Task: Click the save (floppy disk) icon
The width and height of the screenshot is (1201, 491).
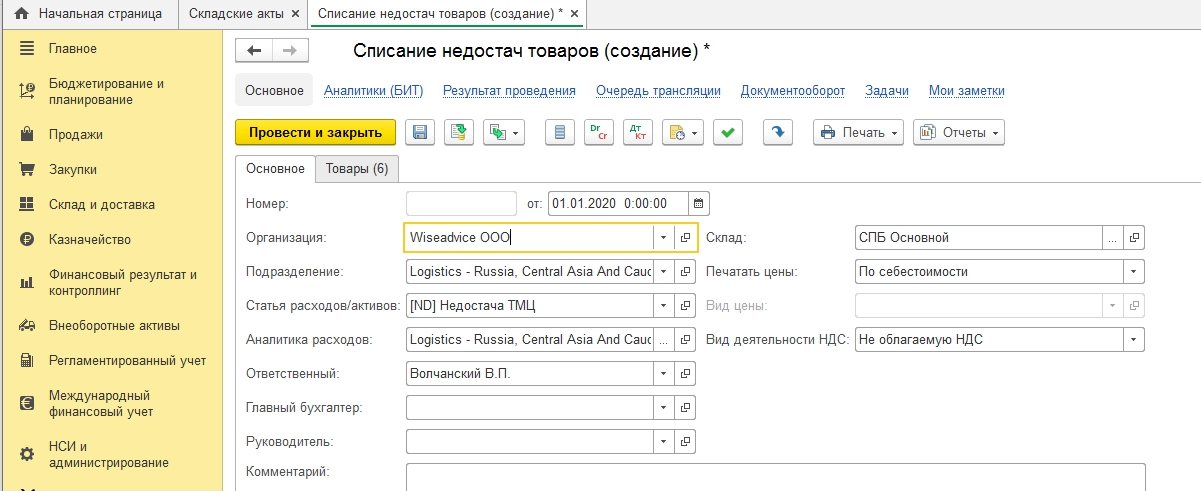Action: (420, 133)
